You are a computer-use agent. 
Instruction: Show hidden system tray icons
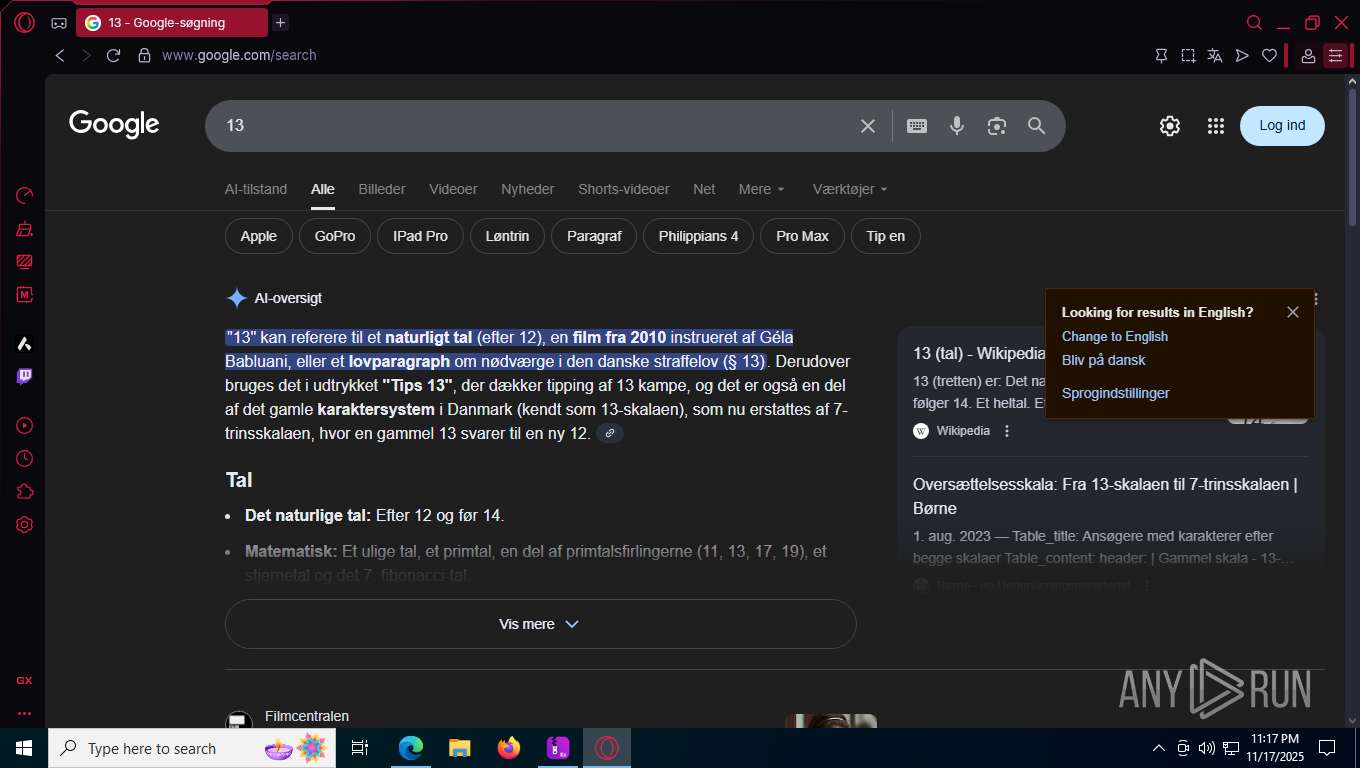click(1159, 748)
